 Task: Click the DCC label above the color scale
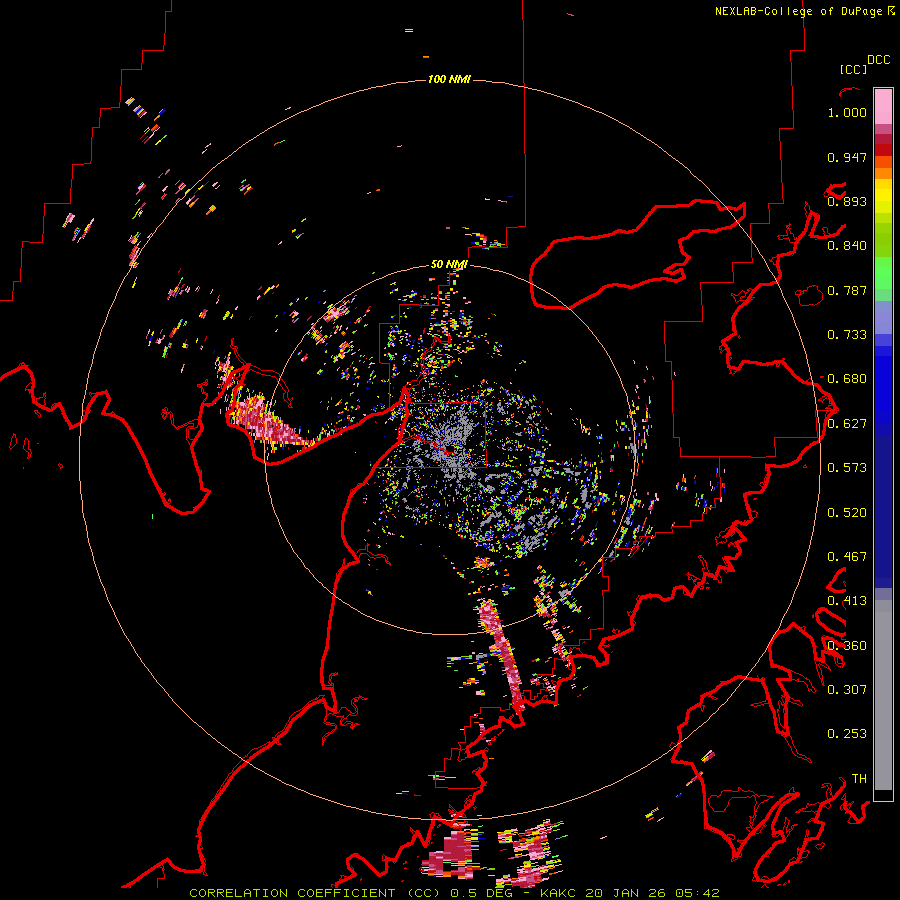(x=879, y=60)
